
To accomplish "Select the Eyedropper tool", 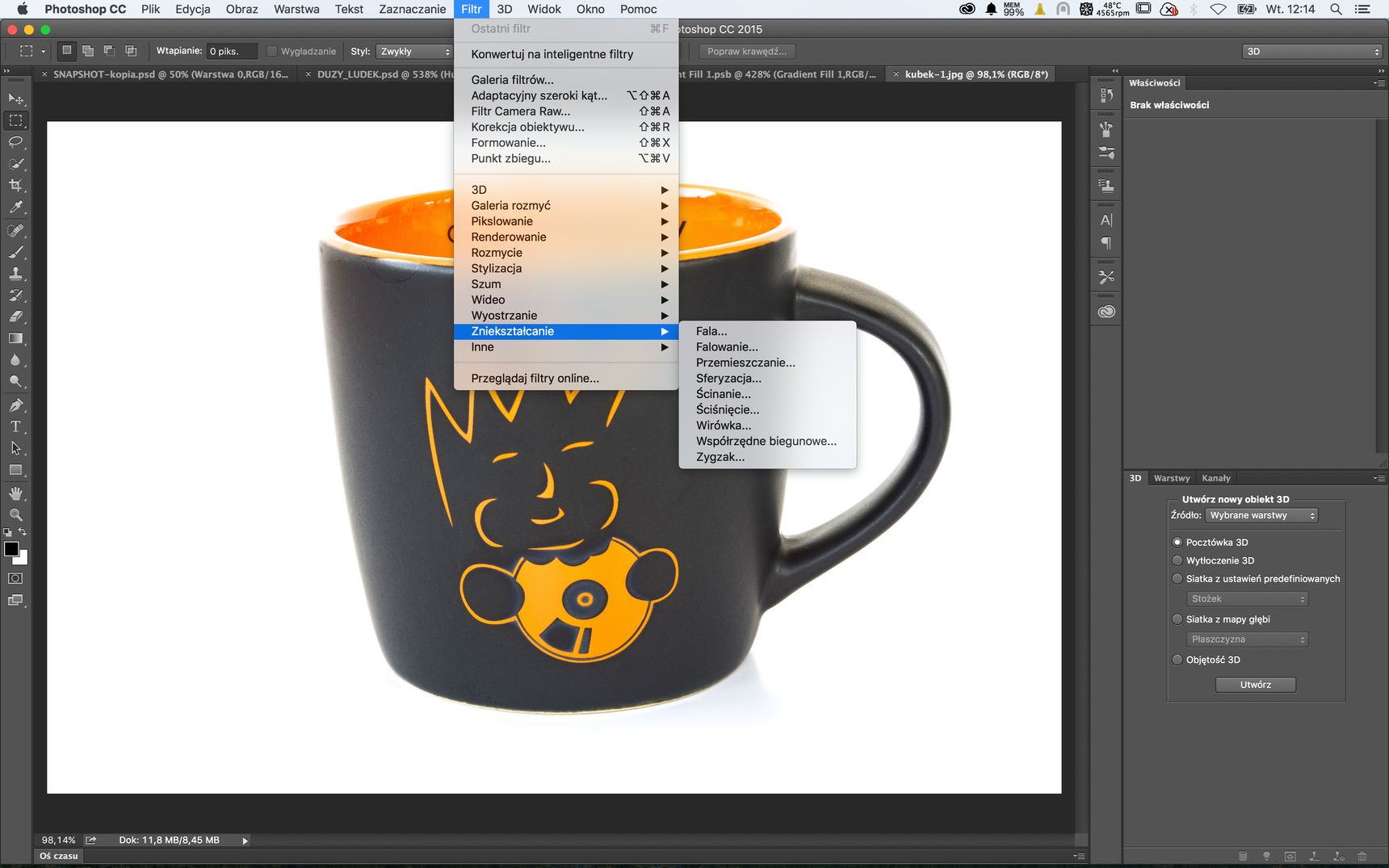I will click(x=15, y=208).
